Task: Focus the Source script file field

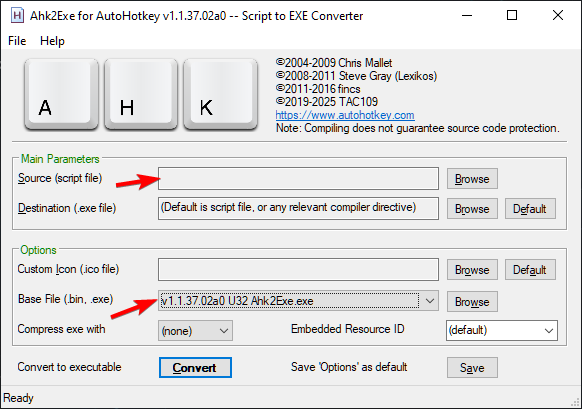Action: point(298,179)
